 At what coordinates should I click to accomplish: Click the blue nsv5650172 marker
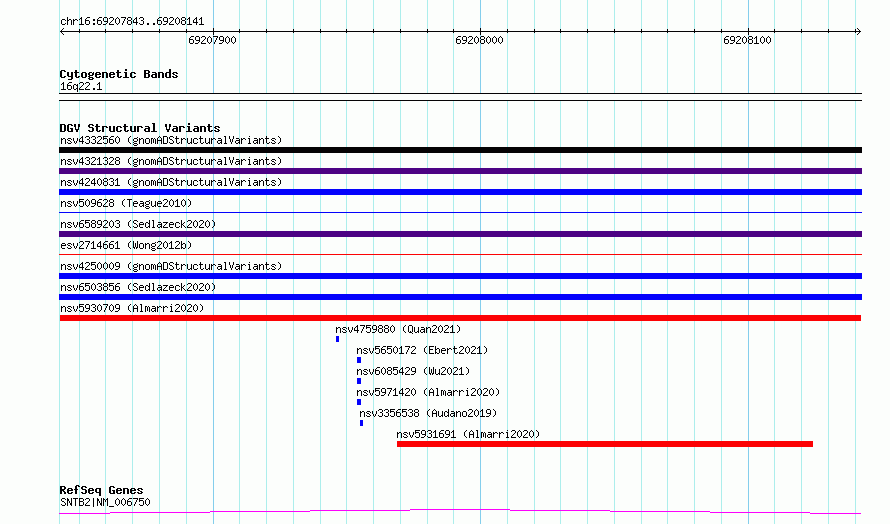tap(359, 360)
